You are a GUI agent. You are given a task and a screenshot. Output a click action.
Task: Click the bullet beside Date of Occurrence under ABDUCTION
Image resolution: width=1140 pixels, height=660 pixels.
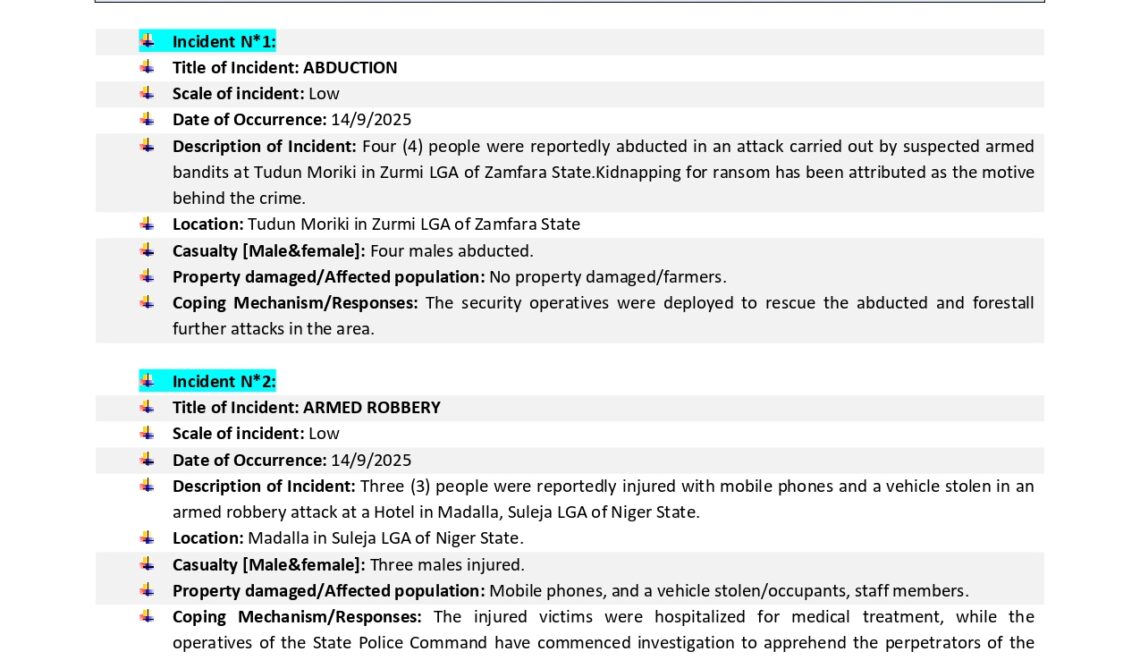click(x=147, y=119)
